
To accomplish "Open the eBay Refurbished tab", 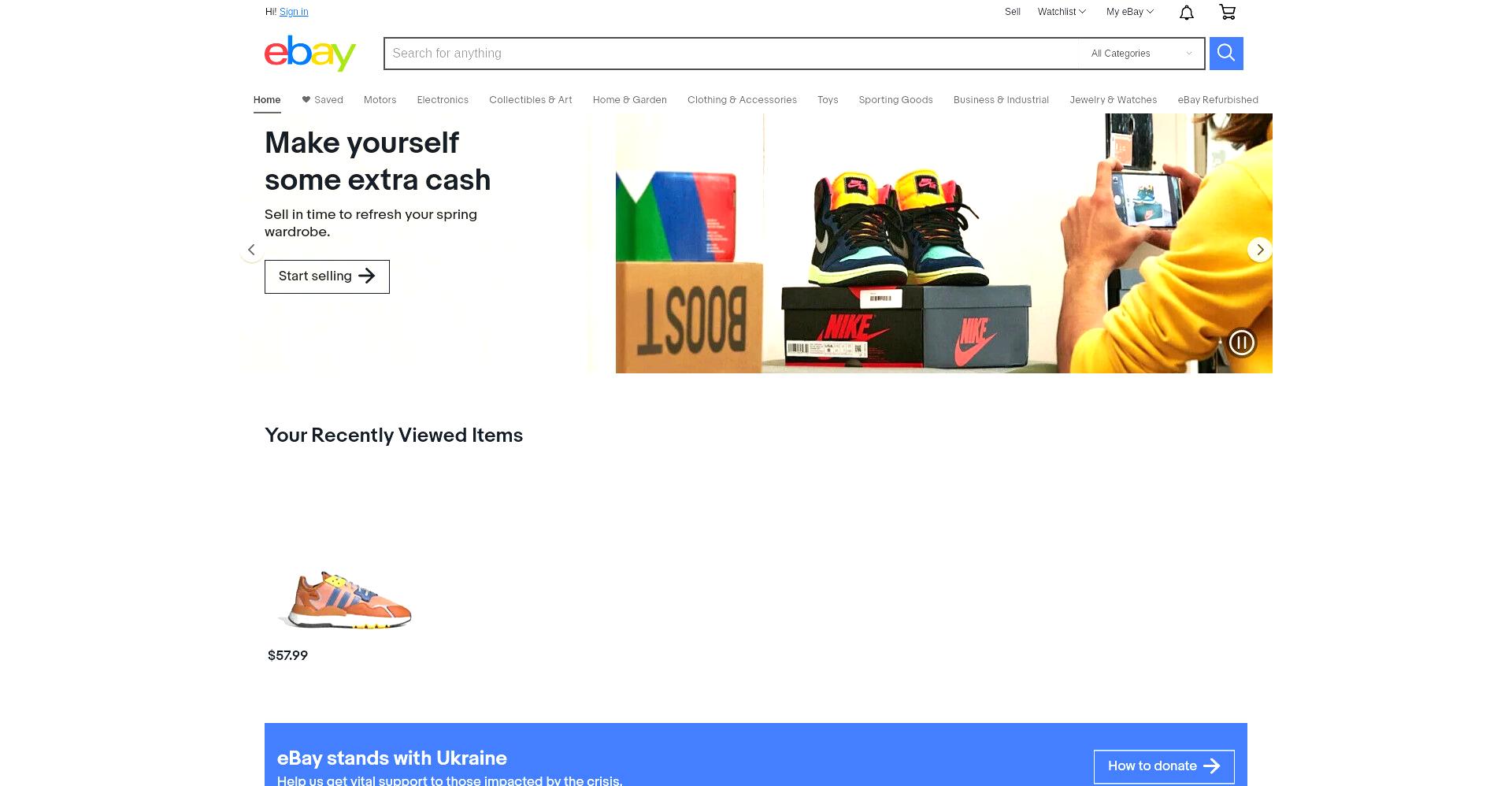I will point(1217,100).
